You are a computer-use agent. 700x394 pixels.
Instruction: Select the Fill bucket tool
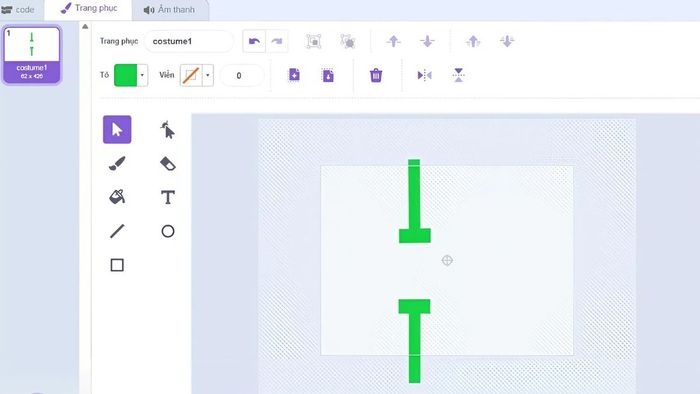[117, 197]
